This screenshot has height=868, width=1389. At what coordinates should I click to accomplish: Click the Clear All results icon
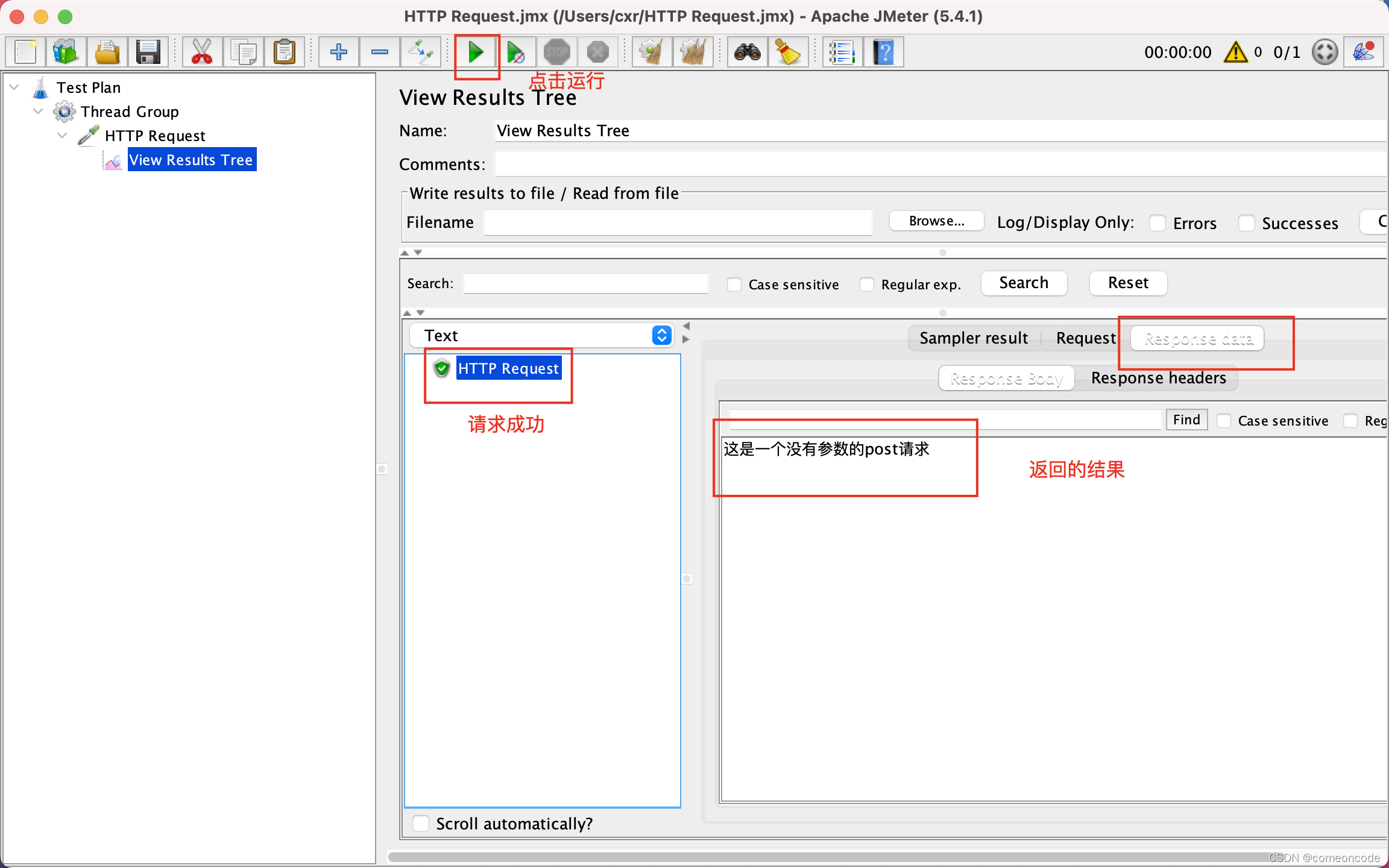693,52
